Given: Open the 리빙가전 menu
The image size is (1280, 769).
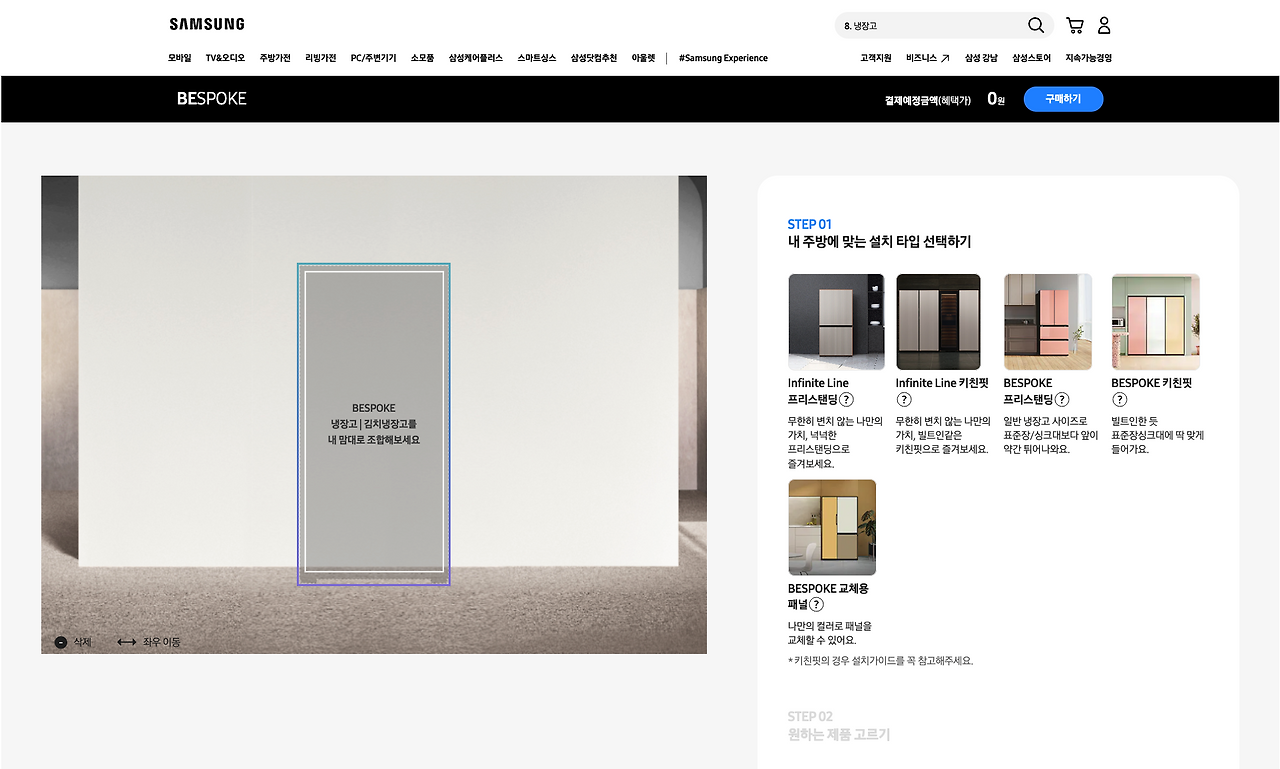Looking at the screenshot, I should 321,58.
